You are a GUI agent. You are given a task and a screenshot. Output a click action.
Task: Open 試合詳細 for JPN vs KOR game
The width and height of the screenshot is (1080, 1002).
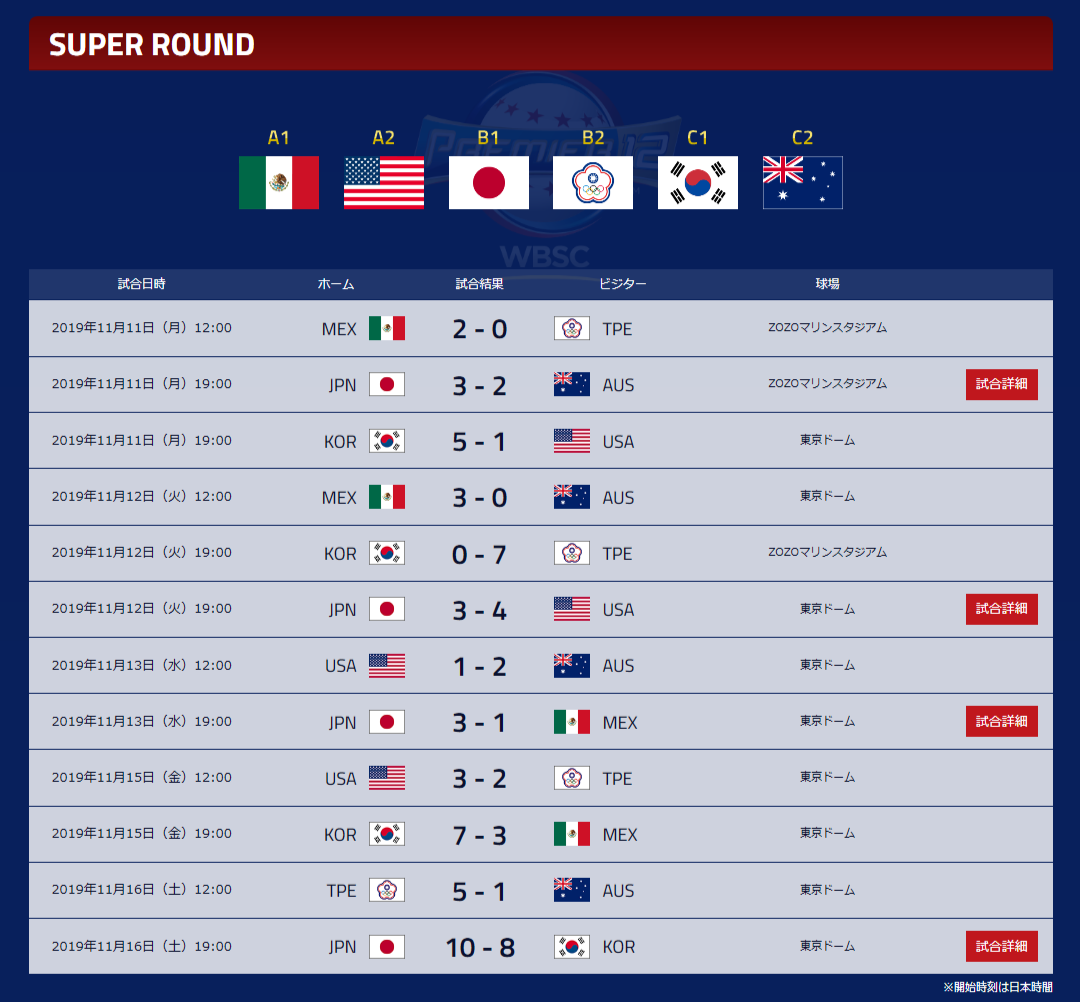click(x=1001, y=946)
